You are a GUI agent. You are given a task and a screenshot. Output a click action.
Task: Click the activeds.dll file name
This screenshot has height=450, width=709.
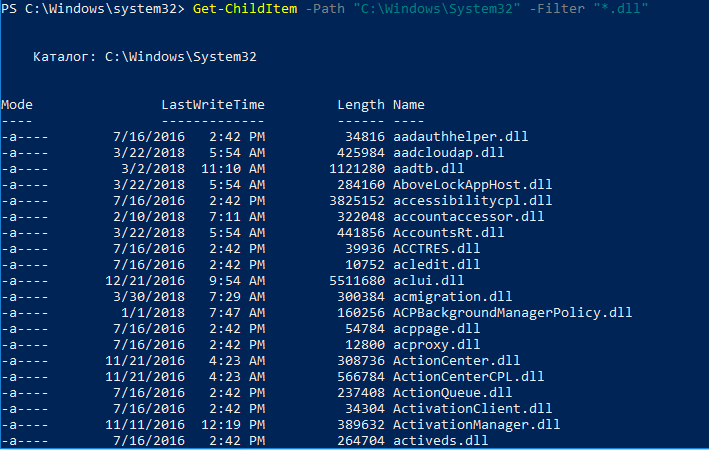tap(440, 441)
